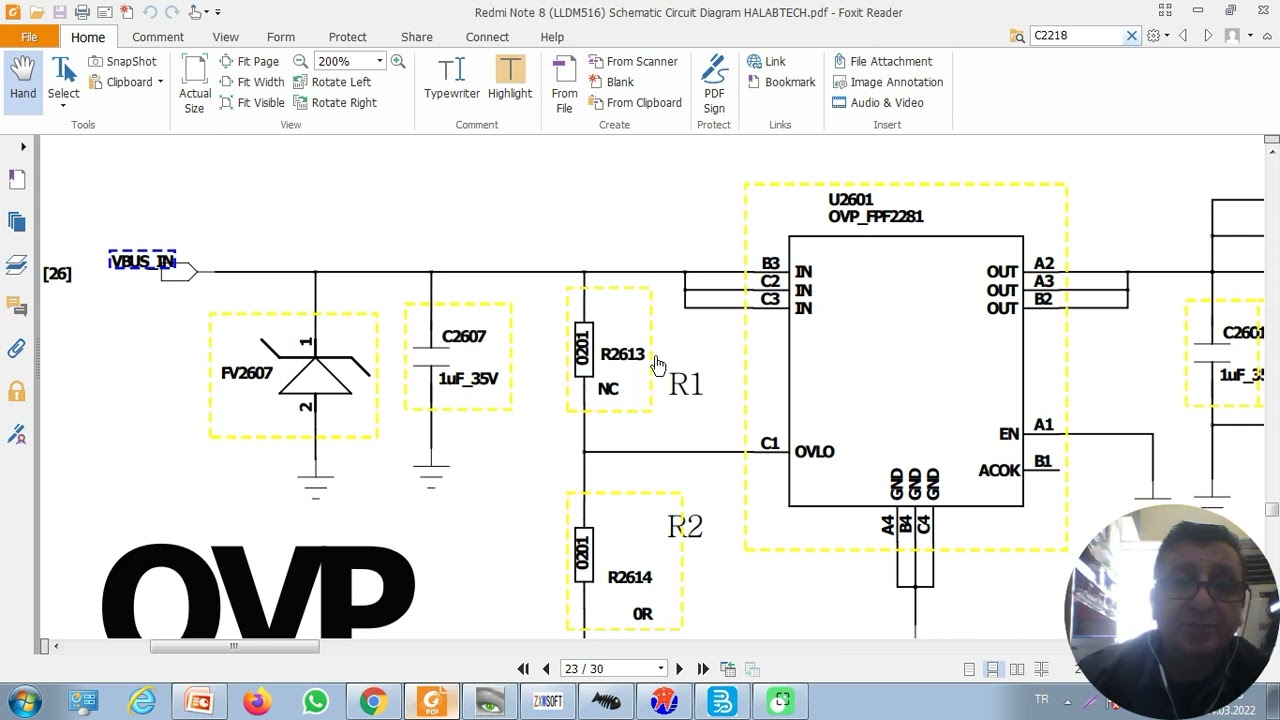The width and height of the screenshot is (1280, 720).
Task: Choose Fit Width view
Action: (251, 82)
